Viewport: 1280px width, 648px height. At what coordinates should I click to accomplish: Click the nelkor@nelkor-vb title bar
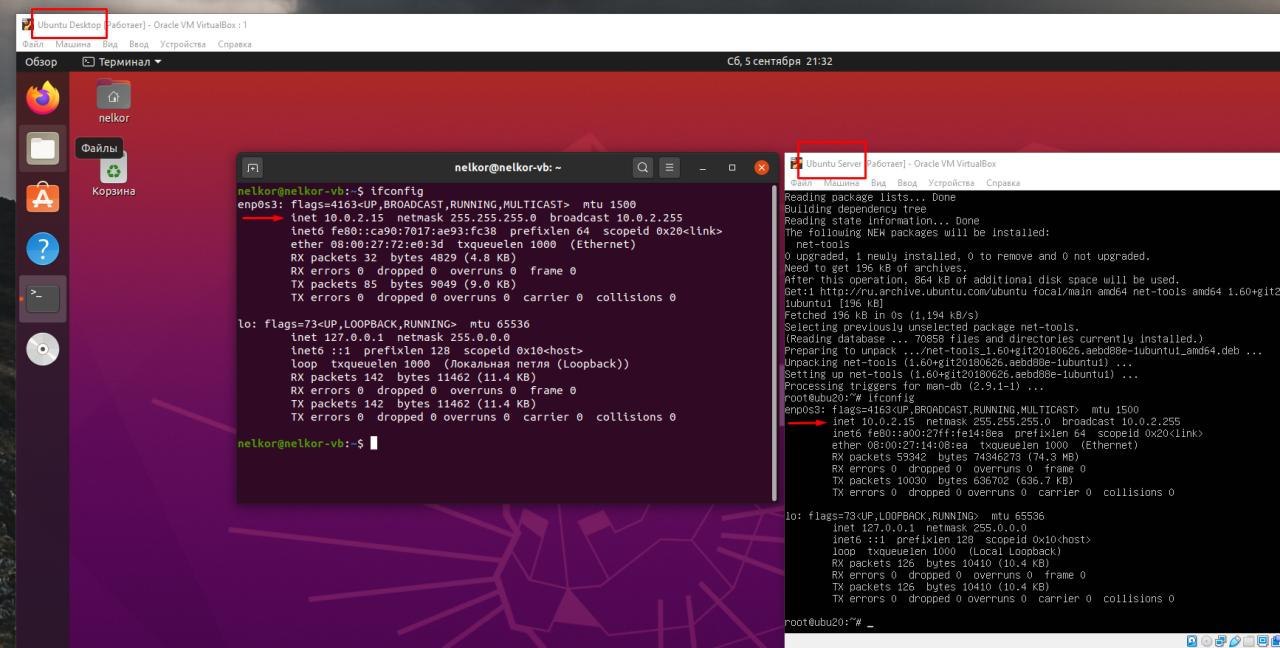tap(507, 168)
